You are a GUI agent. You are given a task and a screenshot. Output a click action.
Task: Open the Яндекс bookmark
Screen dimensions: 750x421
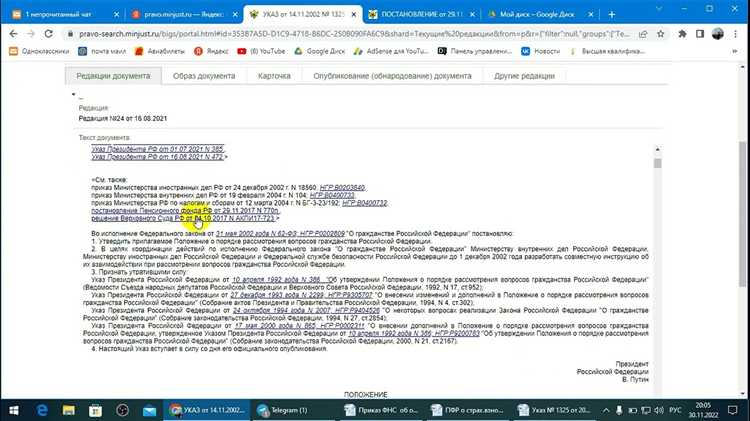(x=211, y=51)
